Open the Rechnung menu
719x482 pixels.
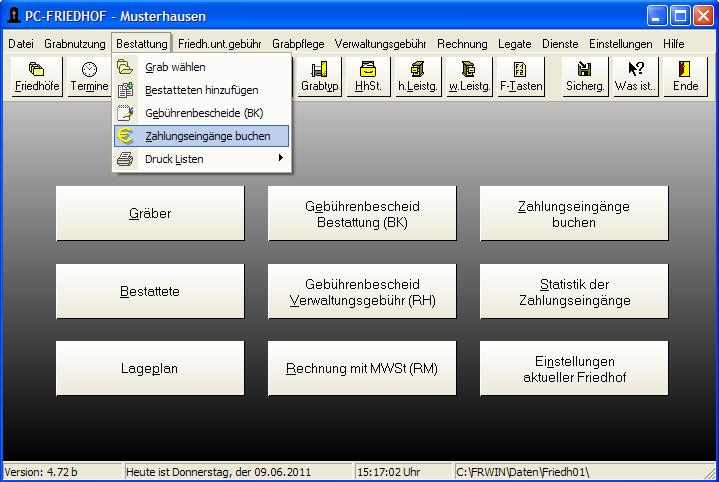click(x=462, y=44)
